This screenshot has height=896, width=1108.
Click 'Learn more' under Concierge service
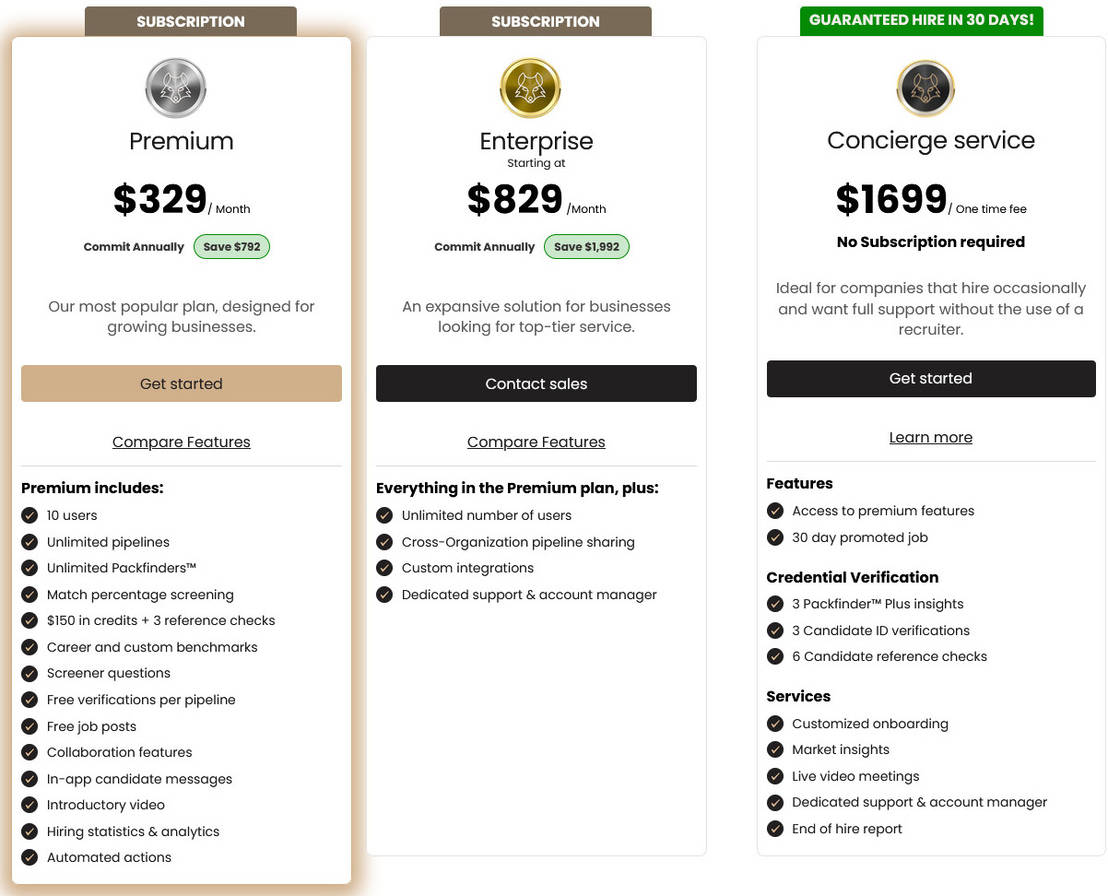[x=930, y=437]
